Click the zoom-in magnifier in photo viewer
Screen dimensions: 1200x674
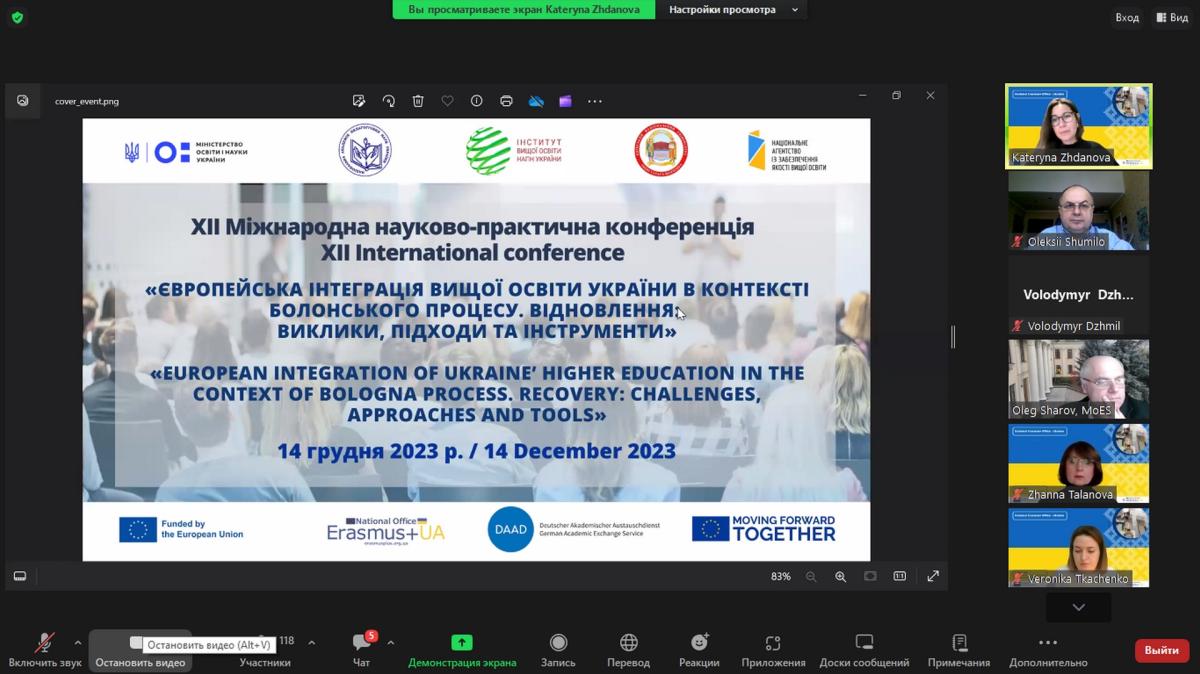point(840,576)
